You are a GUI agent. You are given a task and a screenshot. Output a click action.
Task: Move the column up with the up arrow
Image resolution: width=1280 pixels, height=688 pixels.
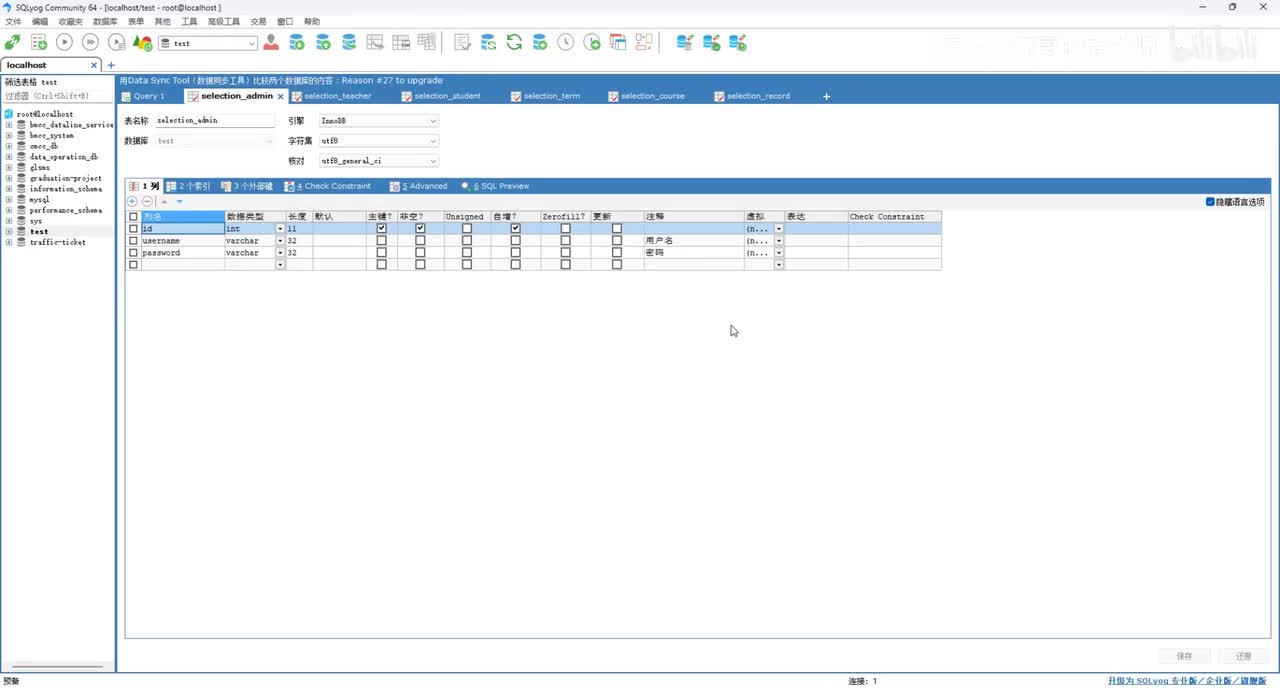coord(165,202)
